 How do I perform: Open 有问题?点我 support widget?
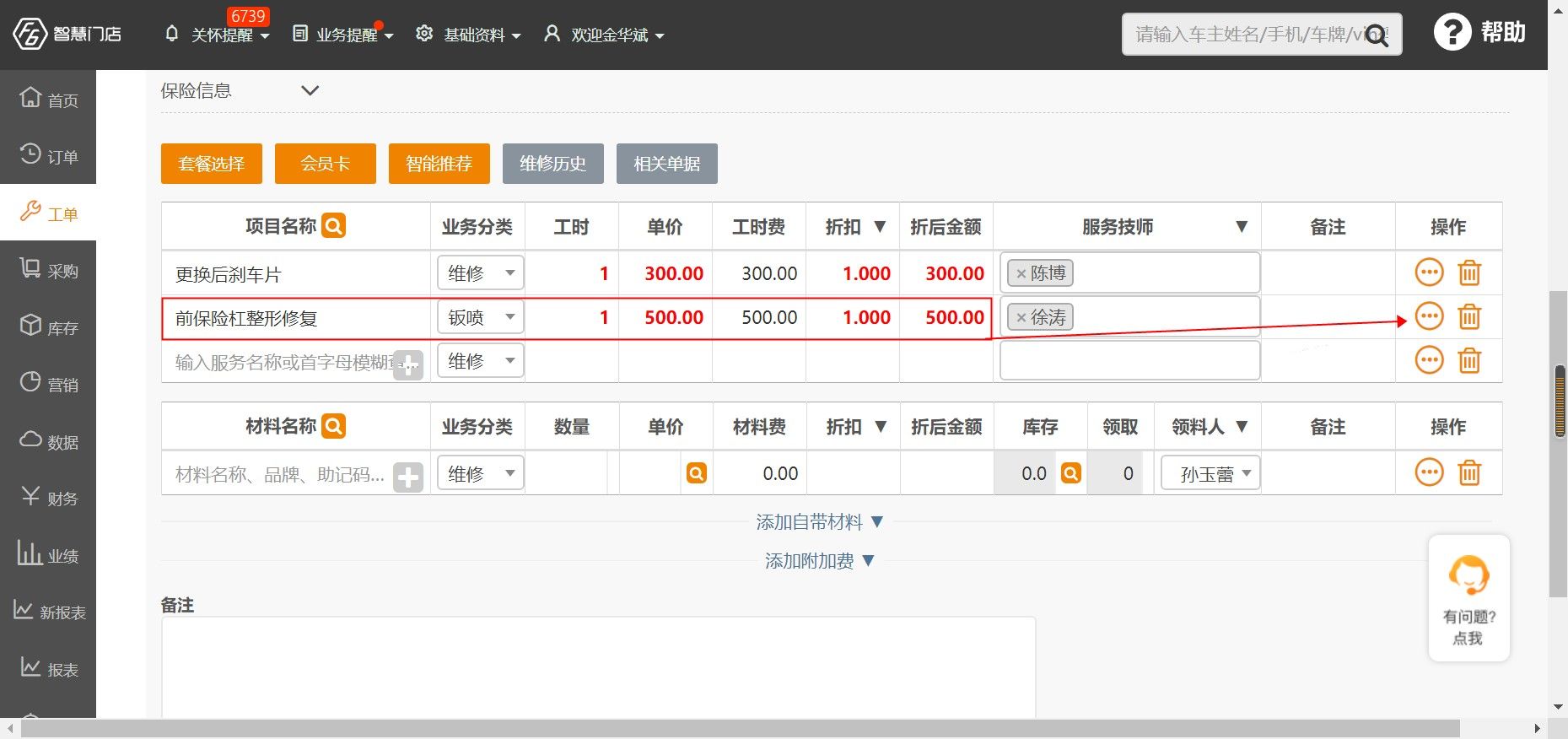[1468, 598]
